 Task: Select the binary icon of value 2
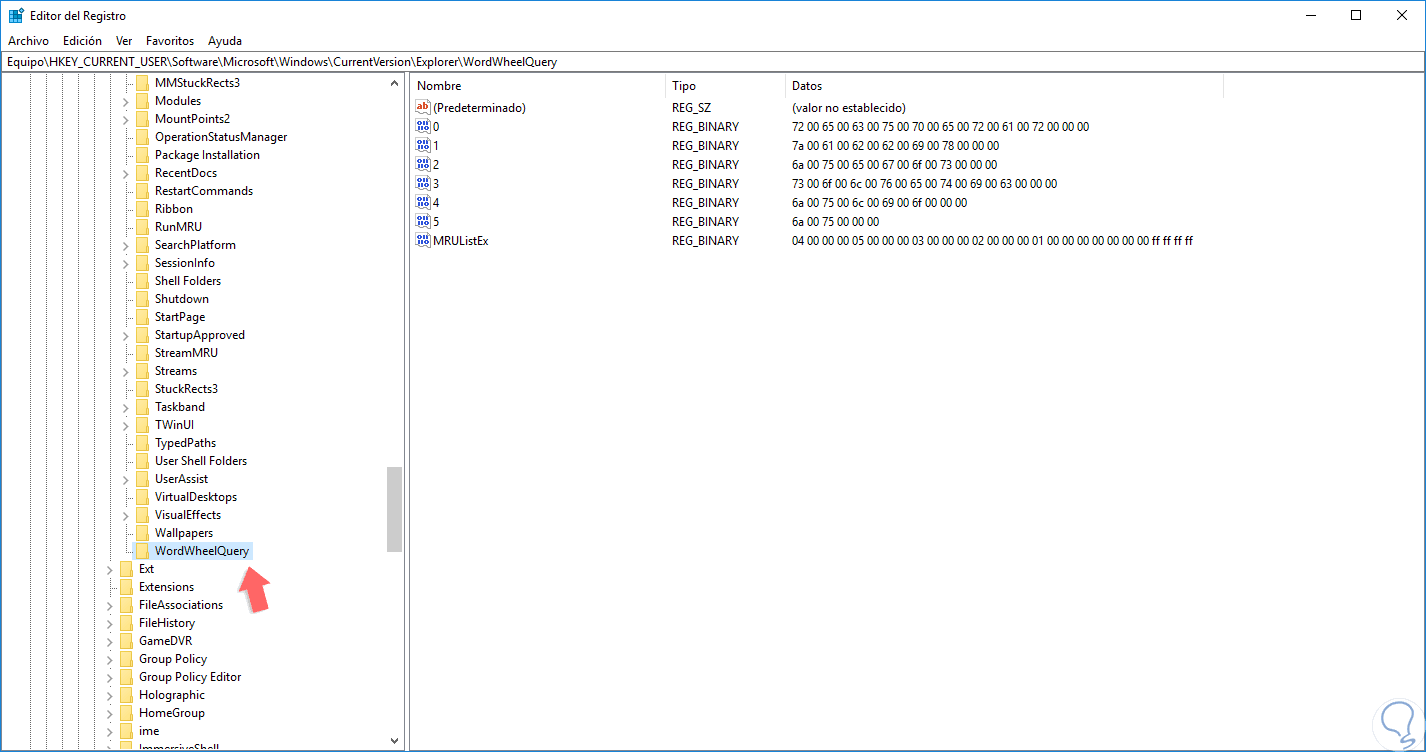point(422,164)
